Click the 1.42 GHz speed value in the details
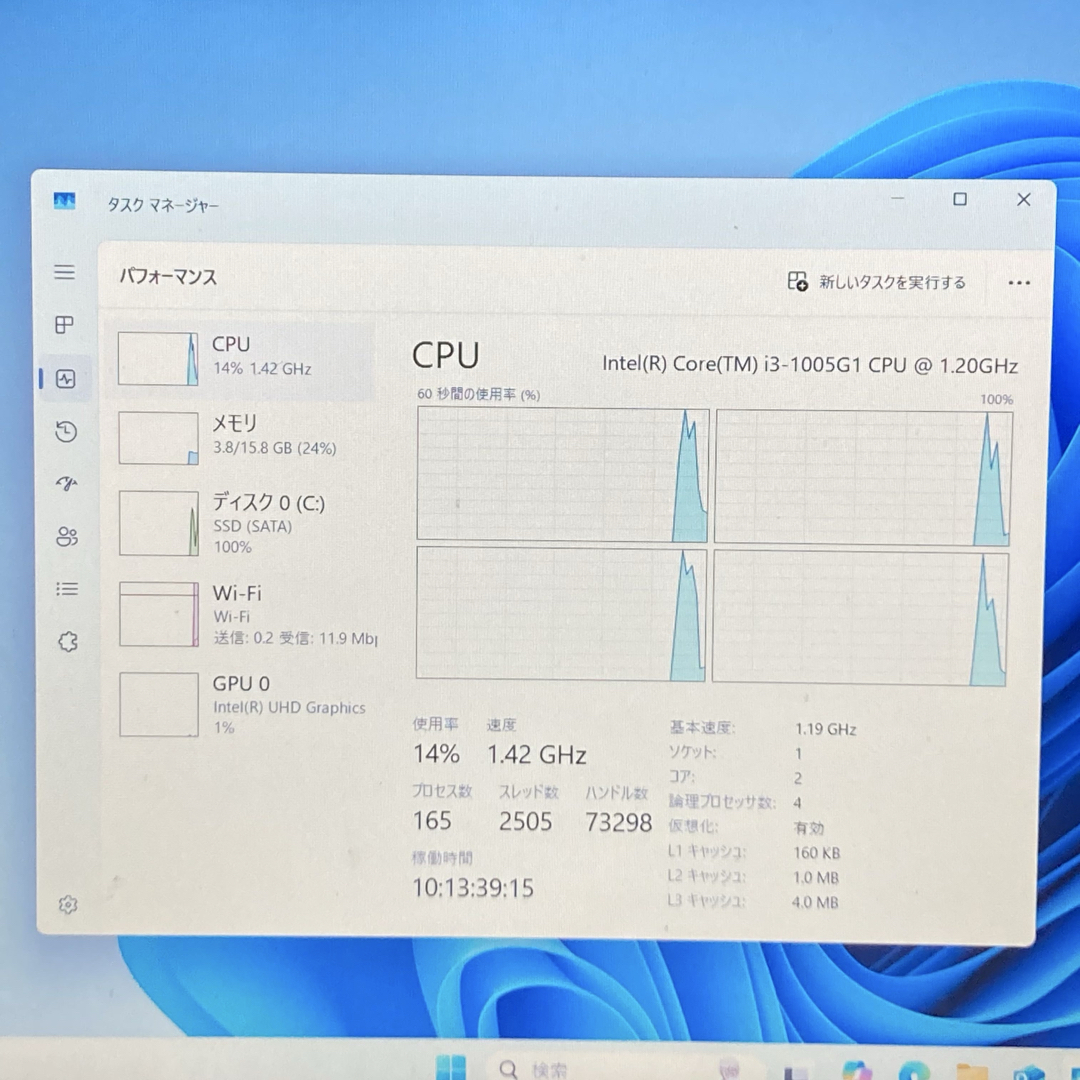1080x1080 pixels. pos(537,756)
